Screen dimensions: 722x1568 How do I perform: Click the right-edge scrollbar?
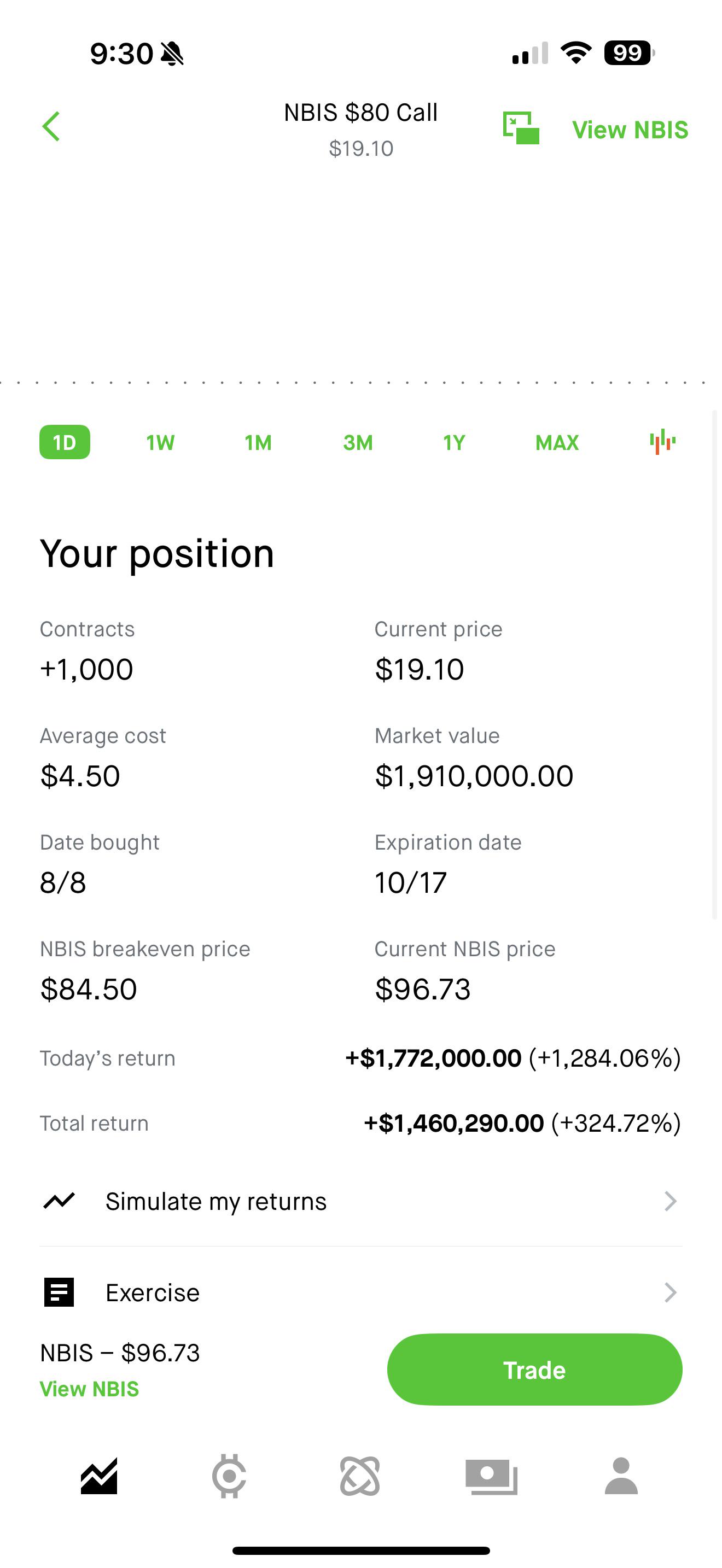pos(715,664)
